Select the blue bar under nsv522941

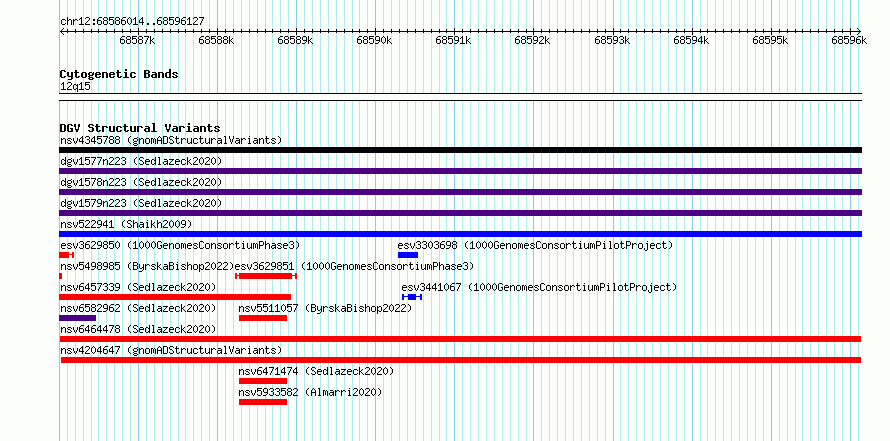(460, 234)
